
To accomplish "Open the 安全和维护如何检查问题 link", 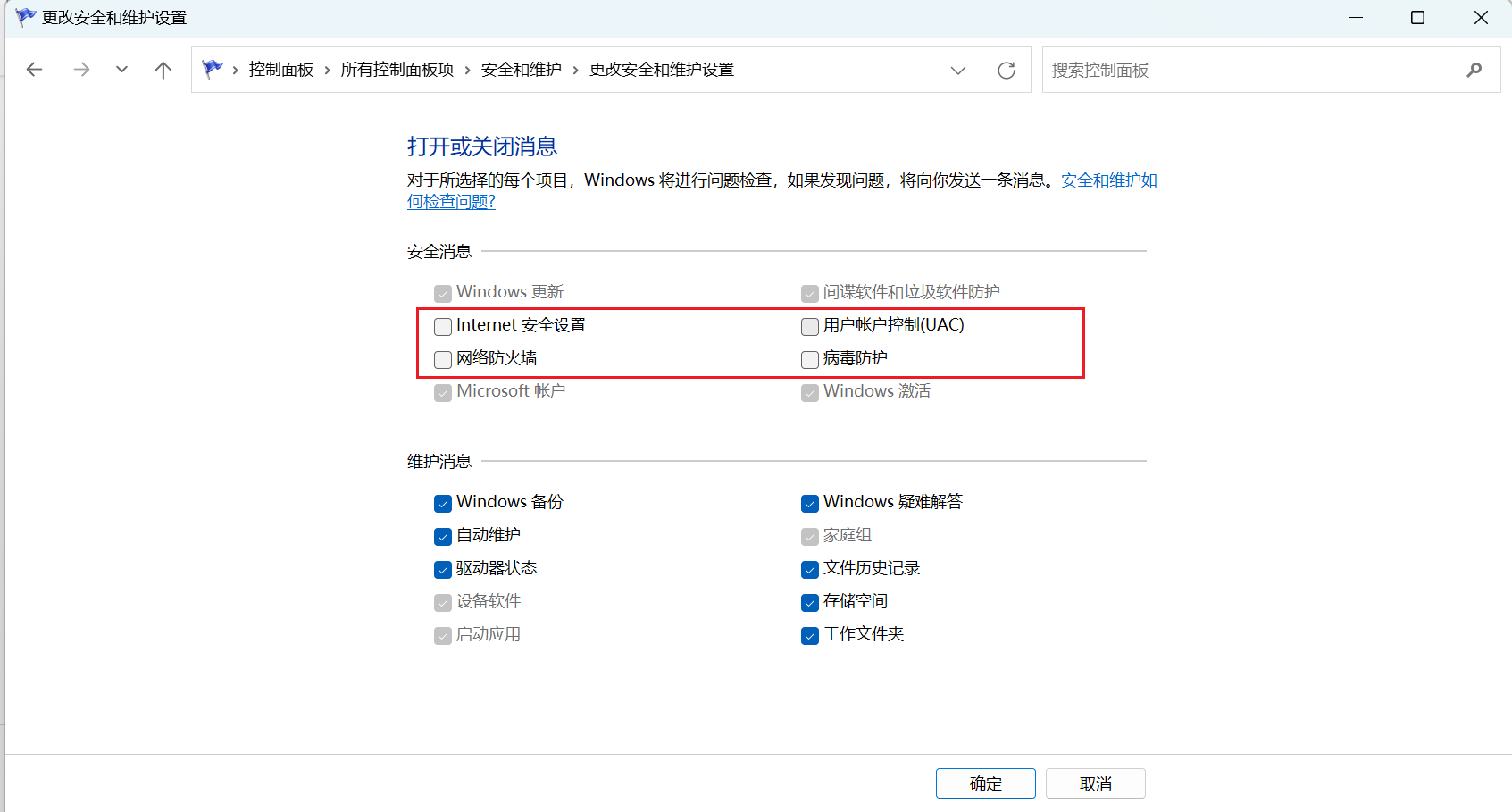I will coord(1108,180).
